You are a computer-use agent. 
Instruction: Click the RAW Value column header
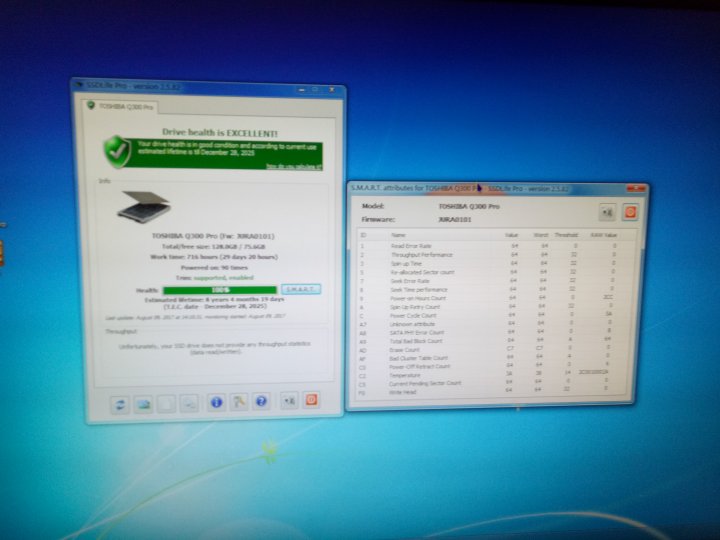click(x=603, y=236)
